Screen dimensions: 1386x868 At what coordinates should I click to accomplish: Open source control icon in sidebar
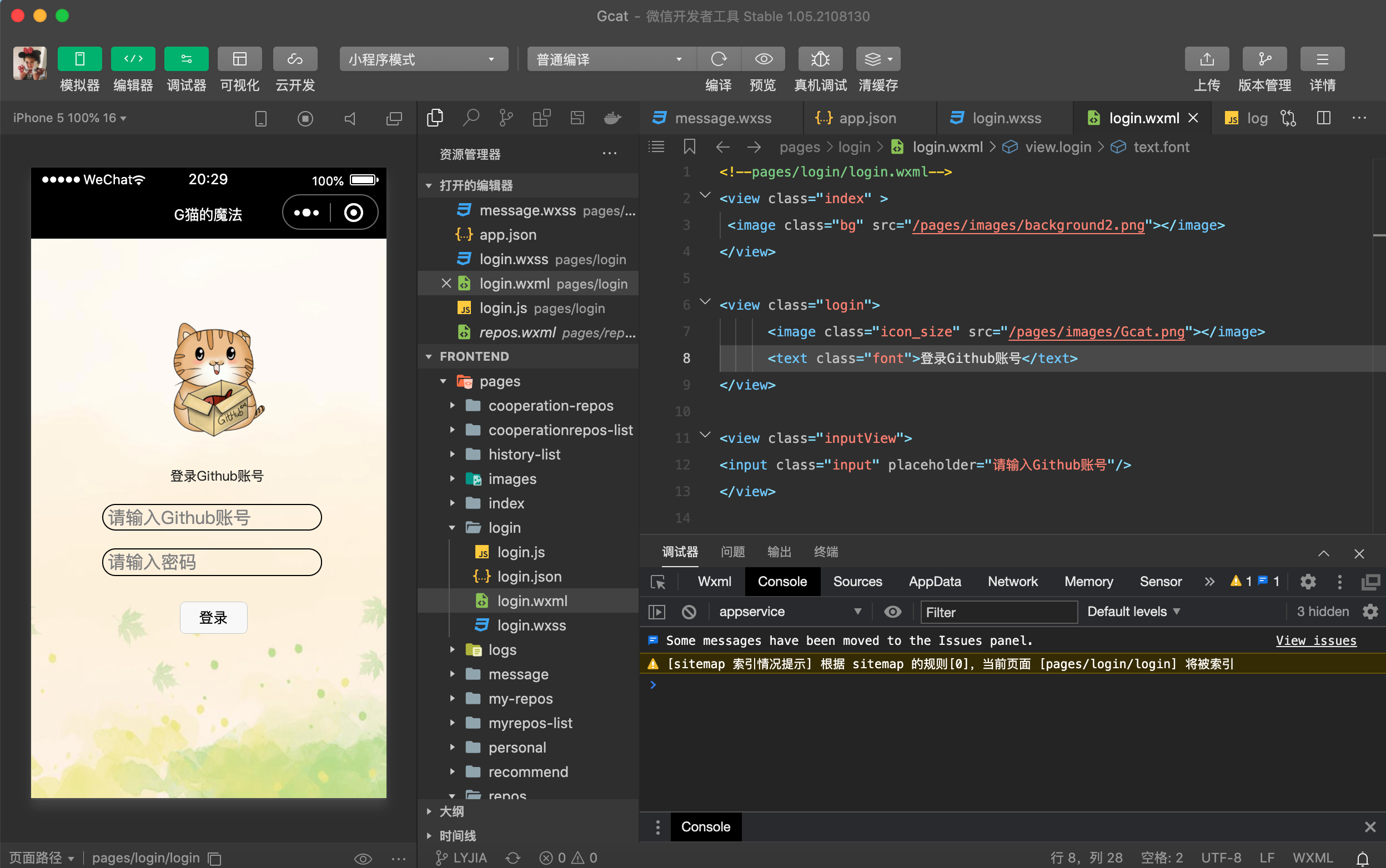[x=505, y=118]
